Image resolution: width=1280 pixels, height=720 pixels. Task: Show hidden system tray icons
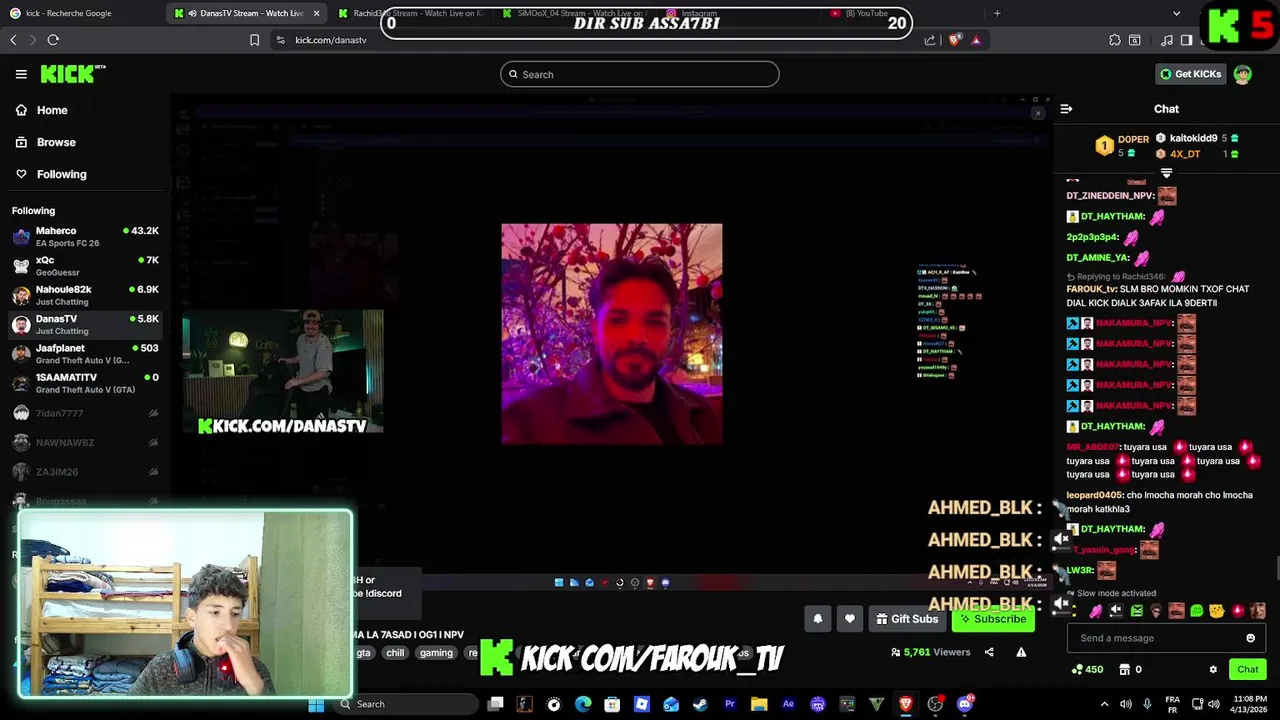[x=1104, y=704]
